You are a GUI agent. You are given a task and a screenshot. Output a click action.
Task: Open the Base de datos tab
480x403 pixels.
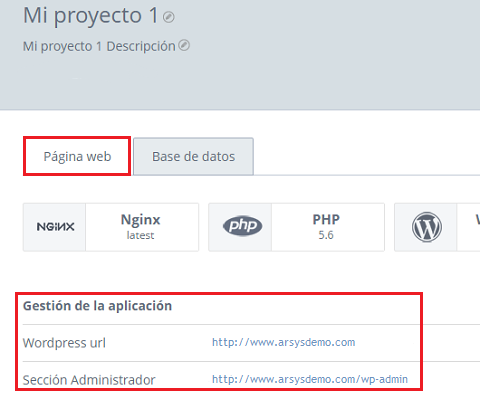[x=194, y=156]
